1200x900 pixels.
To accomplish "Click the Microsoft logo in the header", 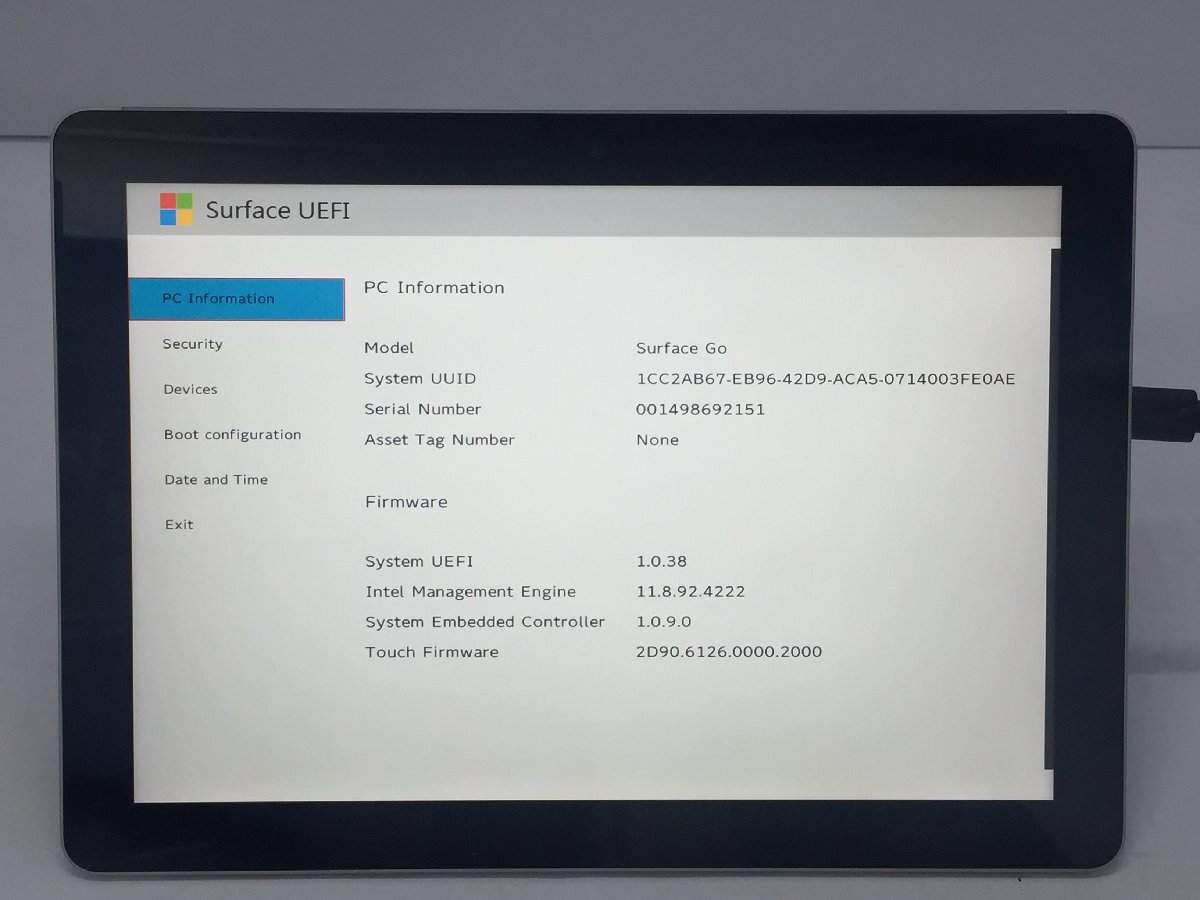I will pyautogui.click(x=176, y=209).
